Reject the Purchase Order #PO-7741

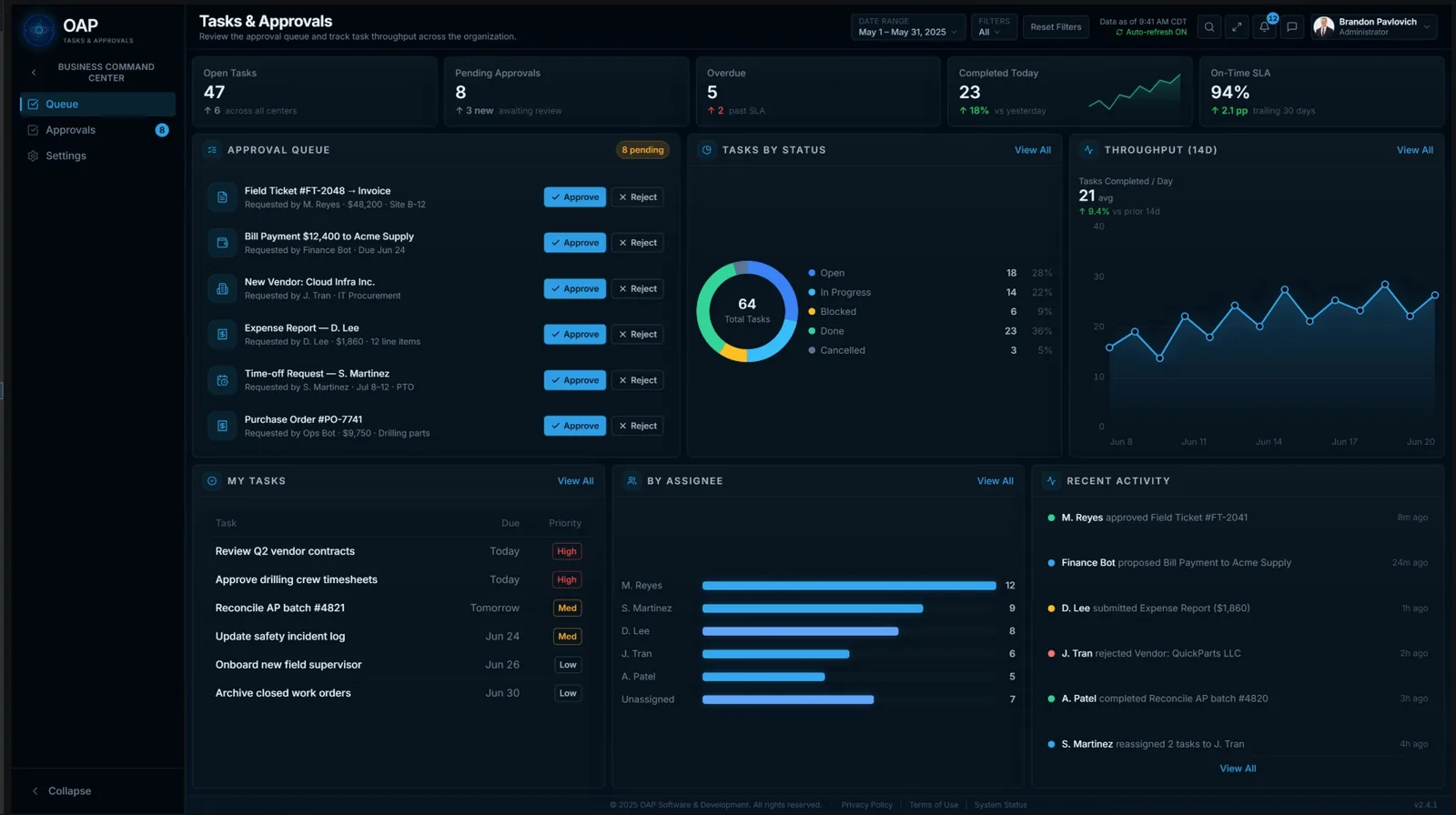point(638,426)
